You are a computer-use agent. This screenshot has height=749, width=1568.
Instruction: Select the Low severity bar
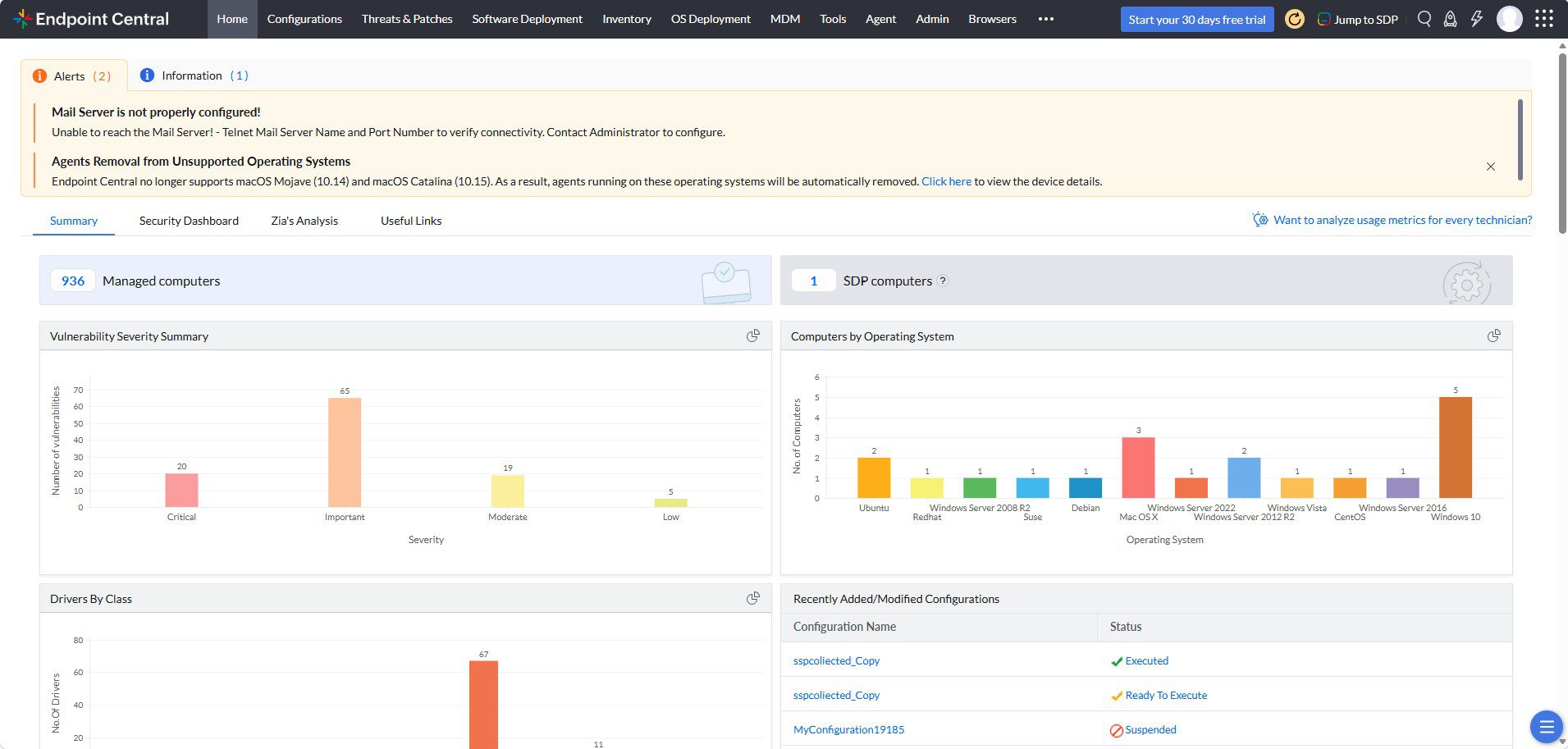pos(670,503)
